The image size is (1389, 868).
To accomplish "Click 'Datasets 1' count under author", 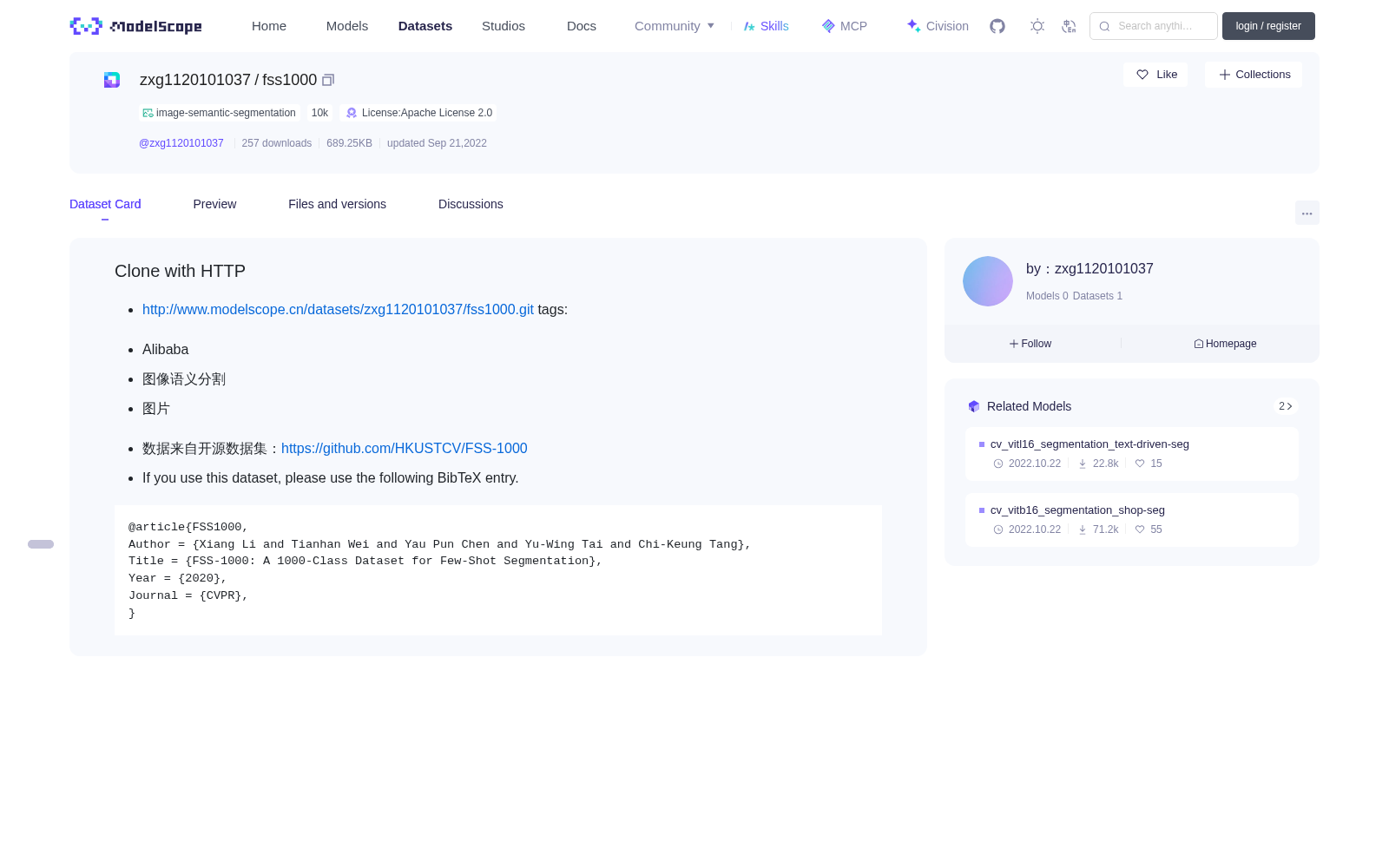I will 1097,296.
